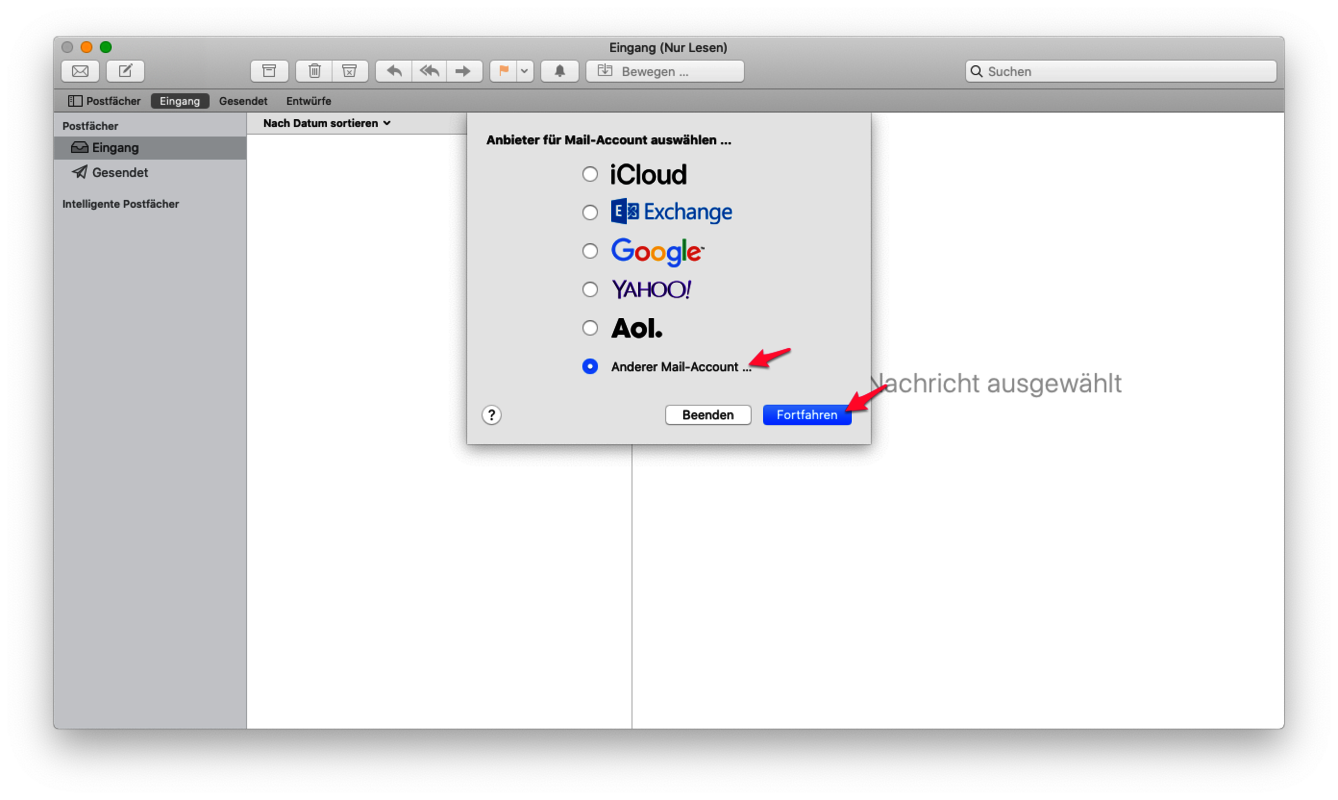Open the Bewegen move-to menu
1338x800 pixels.
pyautogui.click(x=665, y=71)
